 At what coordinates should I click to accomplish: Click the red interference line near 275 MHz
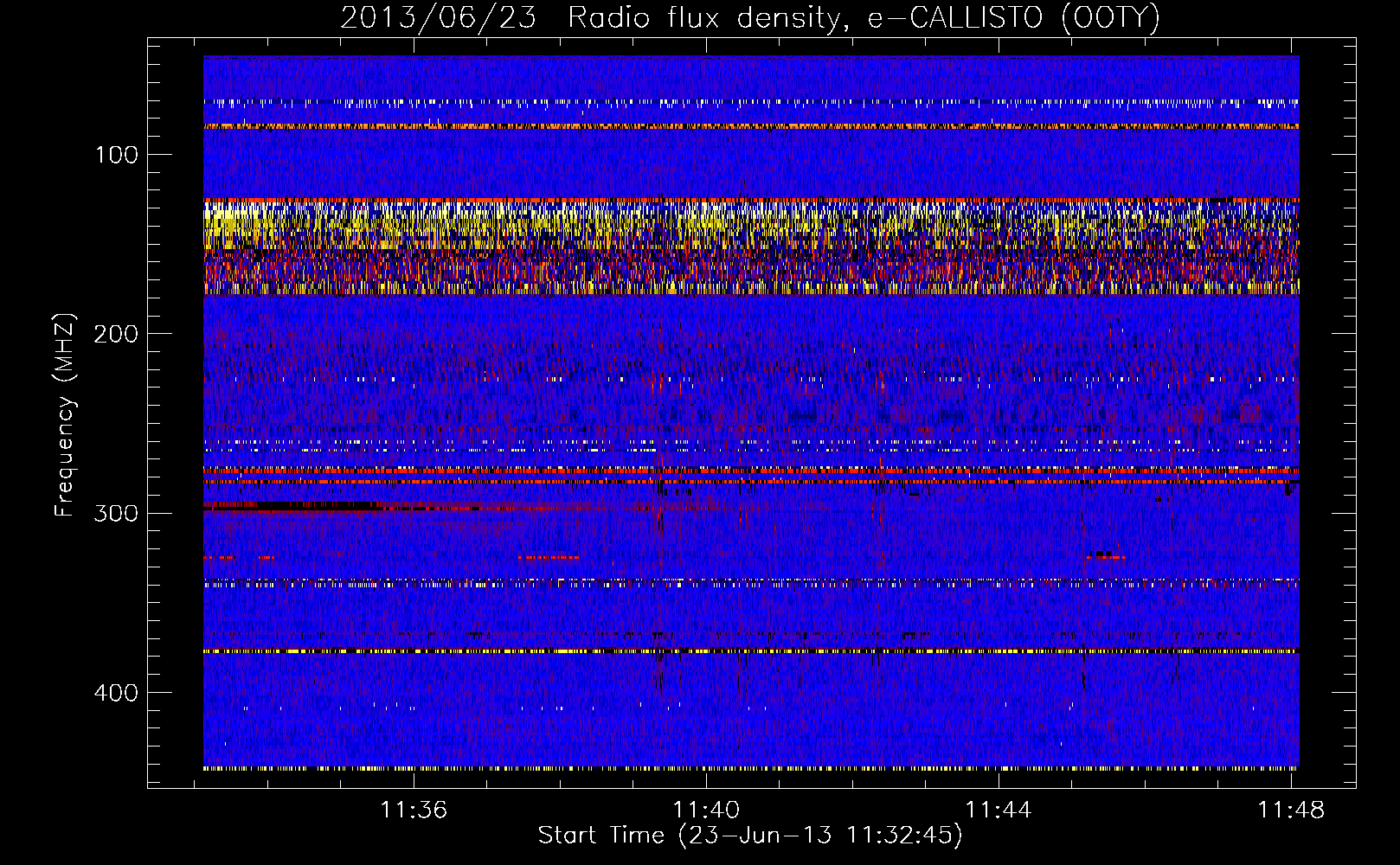click(751, 471)
